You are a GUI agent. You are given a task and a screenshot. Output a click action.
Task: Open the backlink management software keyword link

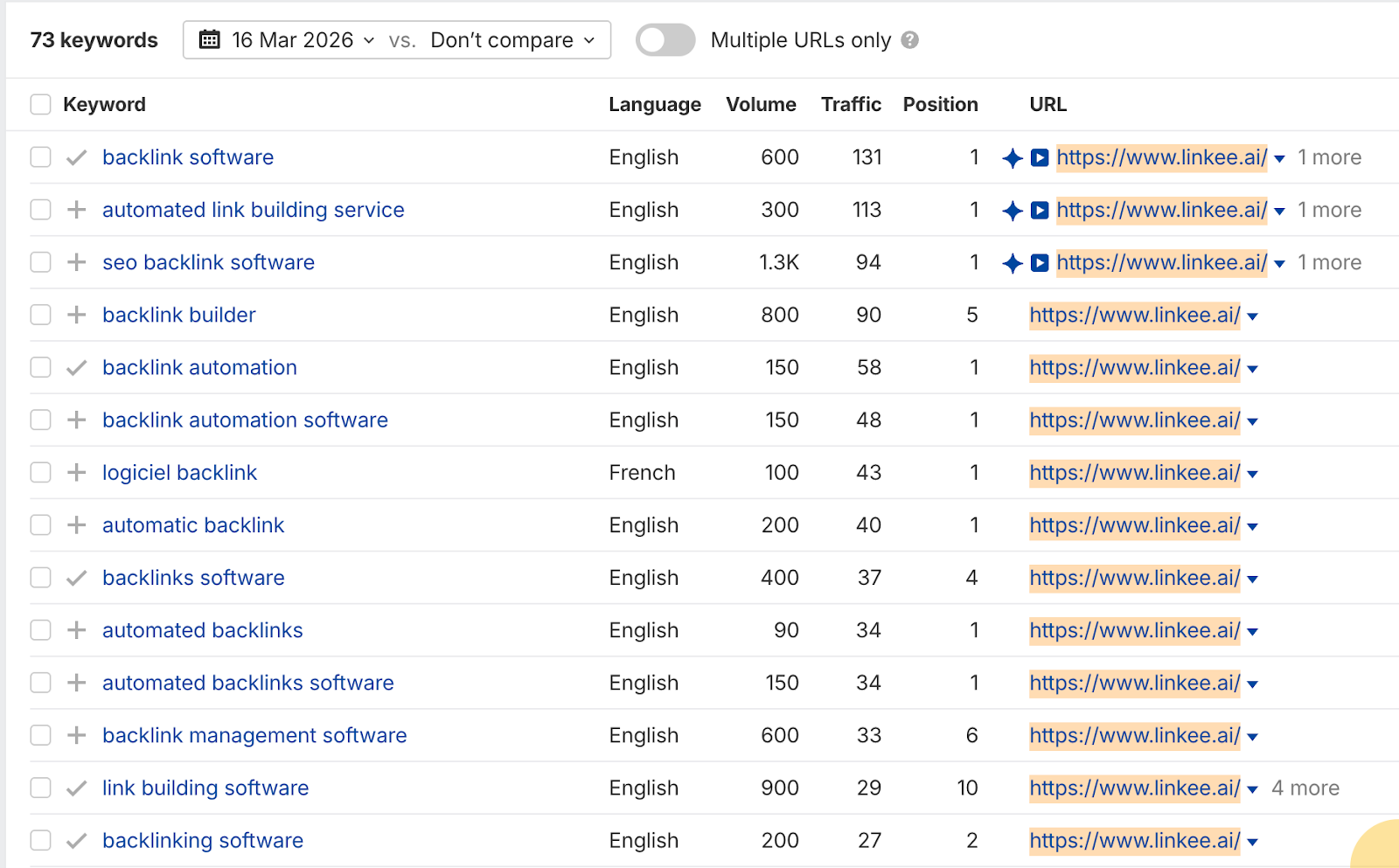click(254, 735)
